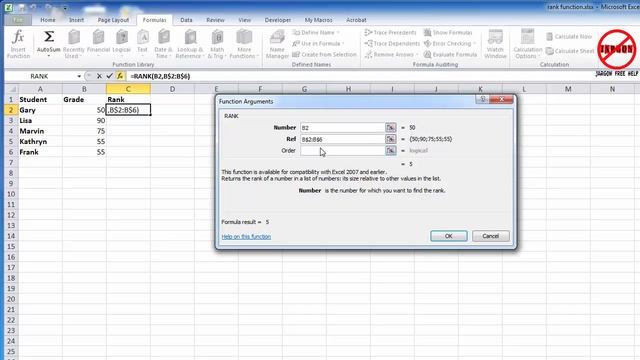
Task: Switch to the Home tab
Action: [x=48, y=20]
